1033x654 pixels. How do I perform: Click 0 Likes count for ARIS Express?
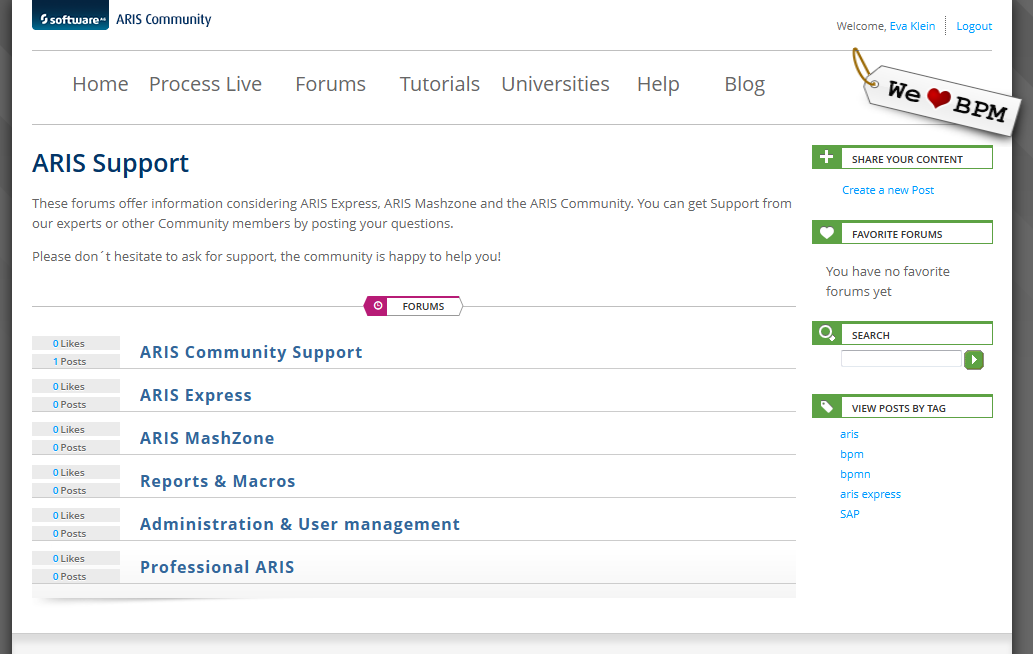76,387
